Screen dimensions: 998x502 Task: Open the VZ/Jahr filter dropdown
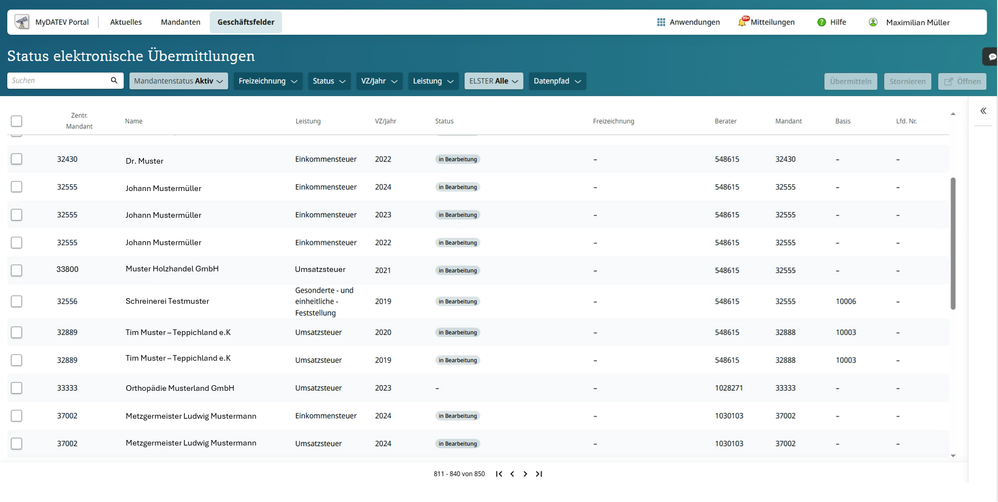click(x=379, y=81)
